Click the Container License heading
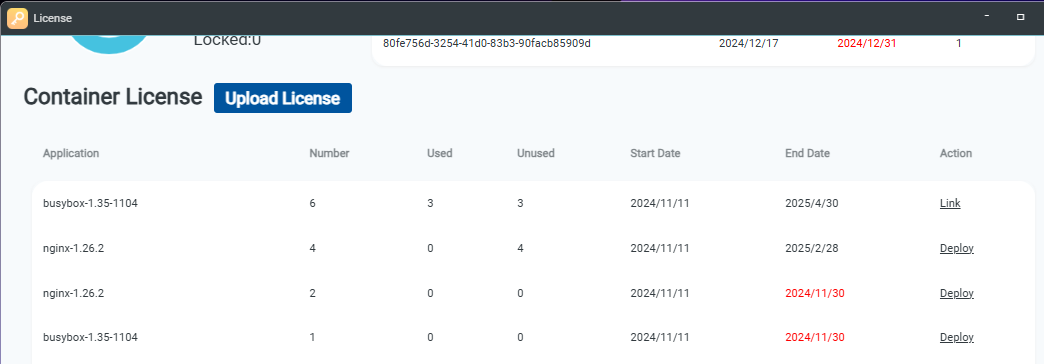Image resolution: width=1044 pixels, height=364 pixels. [113, 98]
